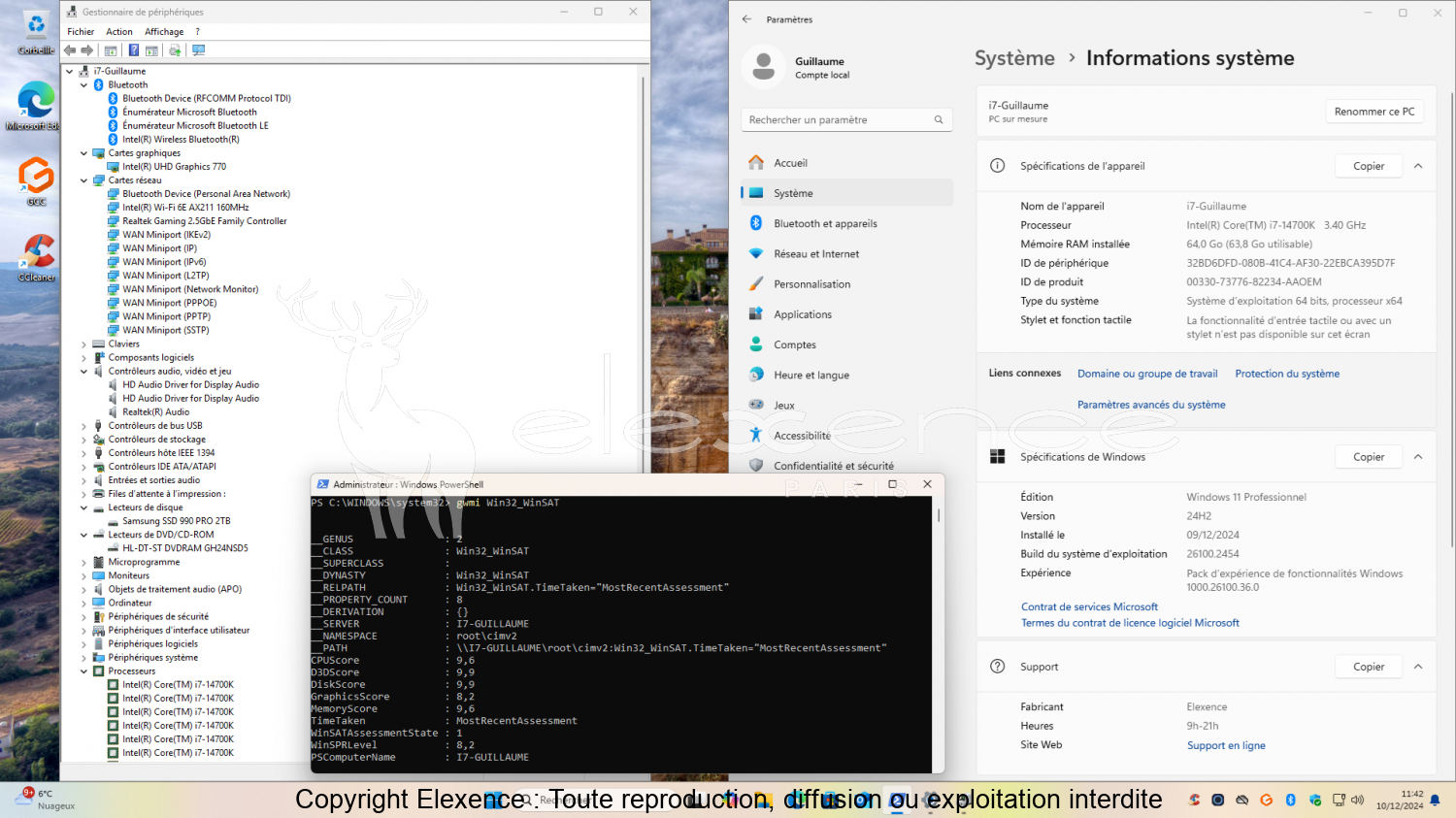Image resolution: width=1456 pixels, height=818 pixels.
Task: Toggle the action pane toolbar icon
Action: 152,50
